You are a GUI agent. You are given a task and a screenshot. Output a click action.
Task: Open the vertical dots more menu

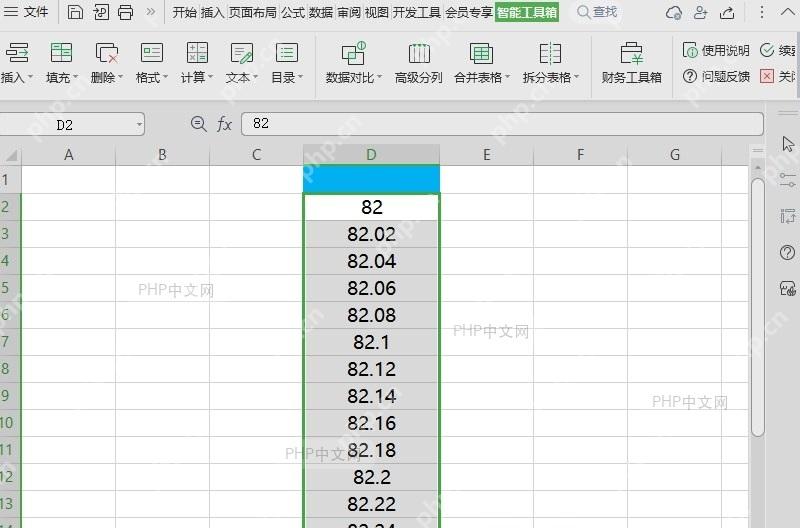point(762,12)
